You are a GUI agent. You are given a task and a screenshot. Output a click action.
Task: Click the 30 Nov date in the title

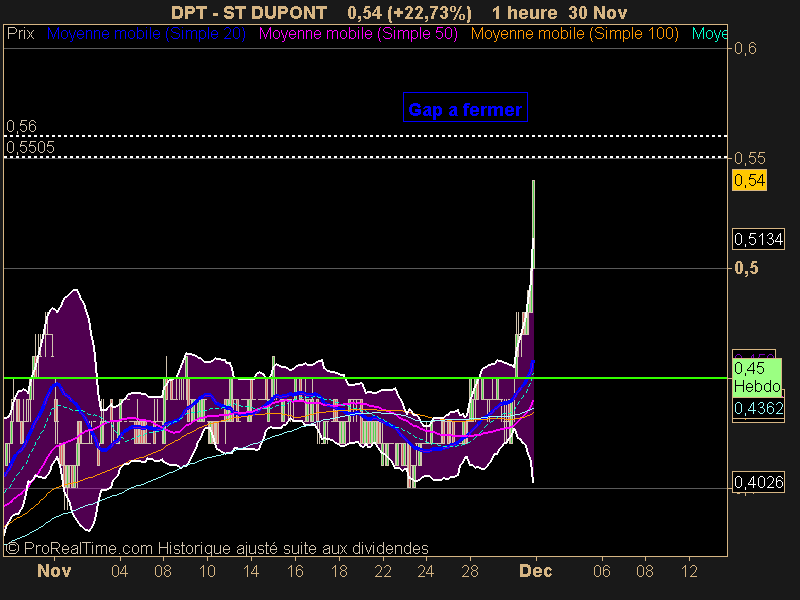pos(597,12)
